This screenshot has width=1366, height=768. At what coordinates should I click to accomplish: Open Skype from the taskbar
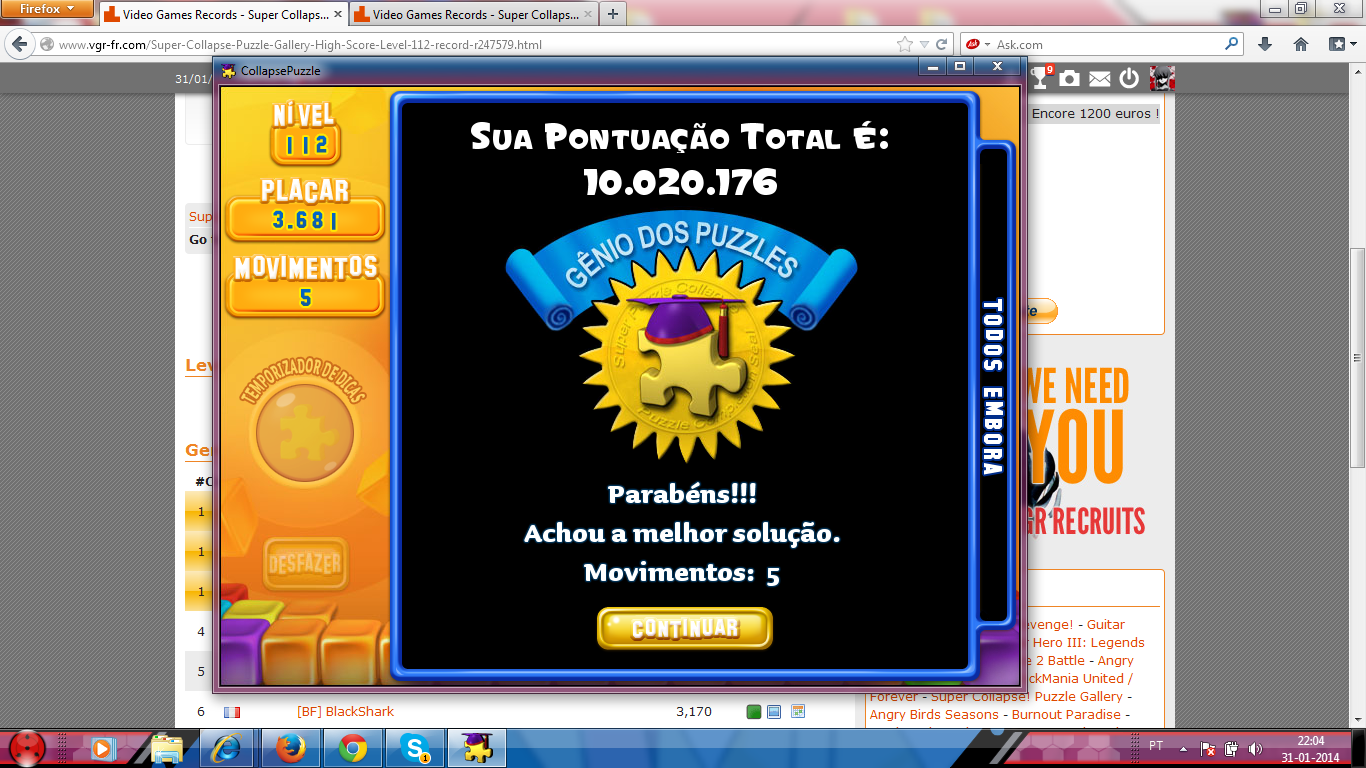pyautogui.click(x=414, y=748)
